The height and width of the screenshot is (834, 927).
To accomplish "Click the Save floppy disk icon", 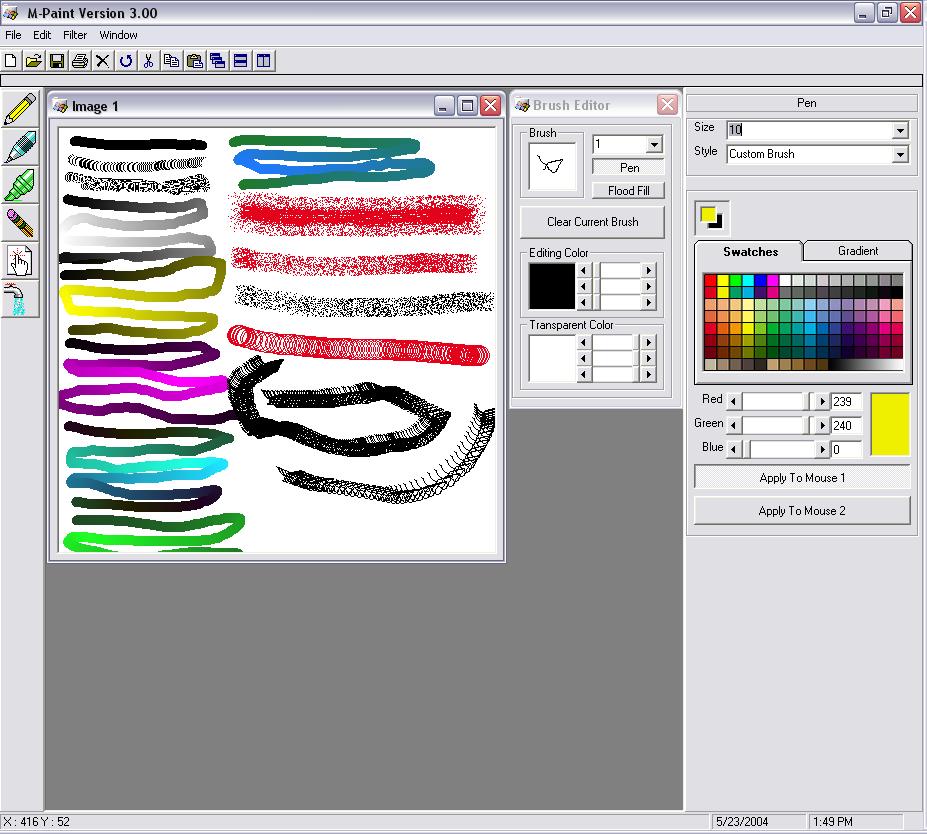I will click(57, 61).
